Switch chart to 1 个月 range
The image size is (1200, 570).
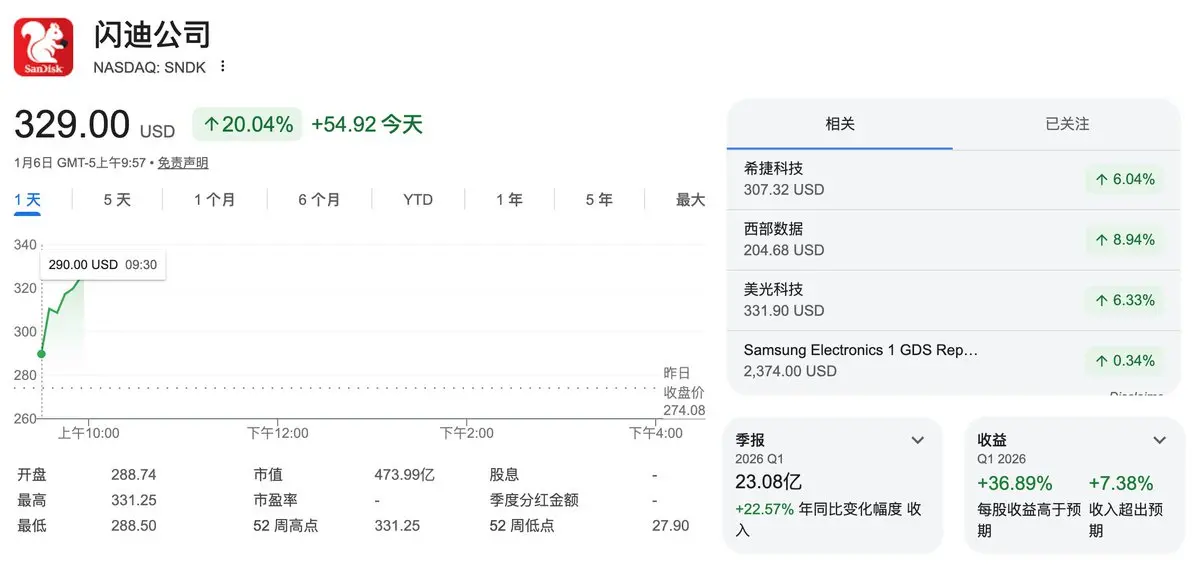215,200
